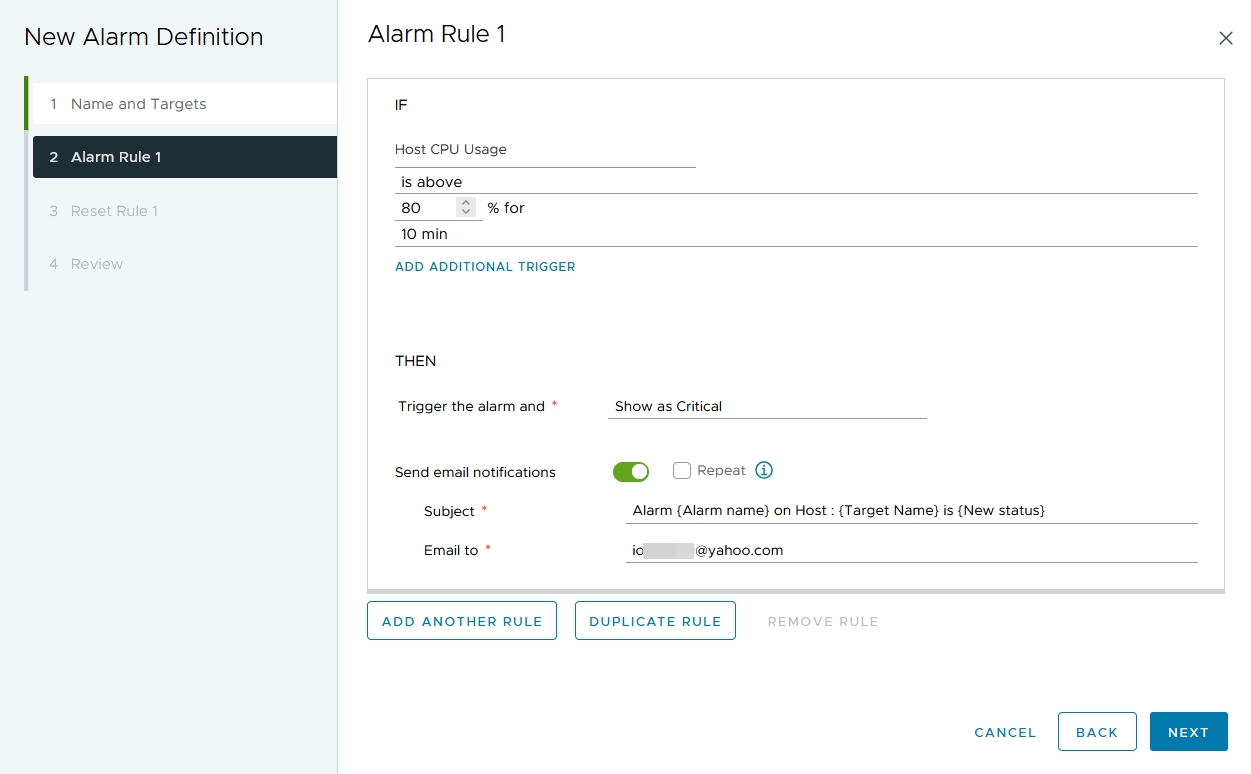Click ADD ADDITIONAL TRIGGER
This screenshot has width=1251, height=774.
click(485, 266)
